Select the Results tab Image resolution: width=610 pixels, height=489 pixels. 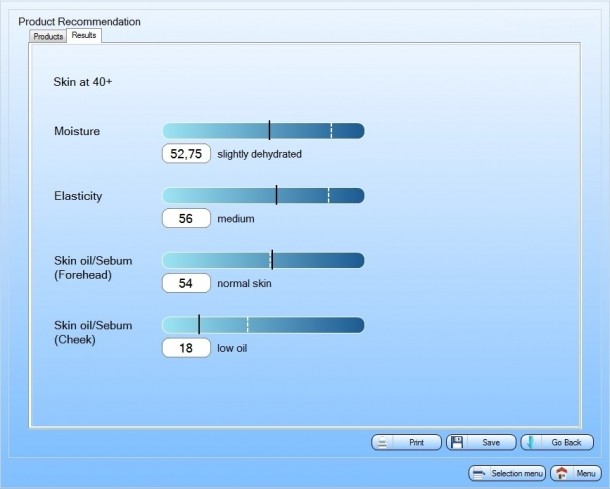click(84, 36)
